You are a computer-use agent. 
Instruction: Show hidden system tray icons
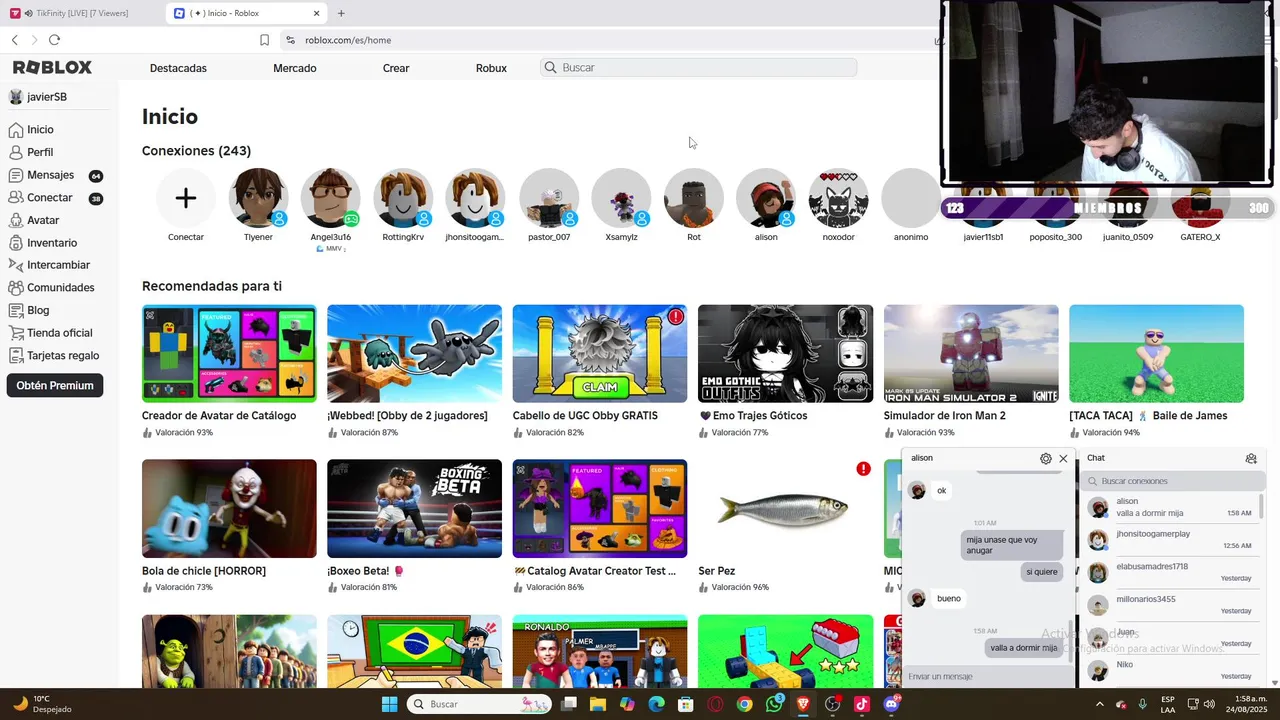coord(1099,704)
